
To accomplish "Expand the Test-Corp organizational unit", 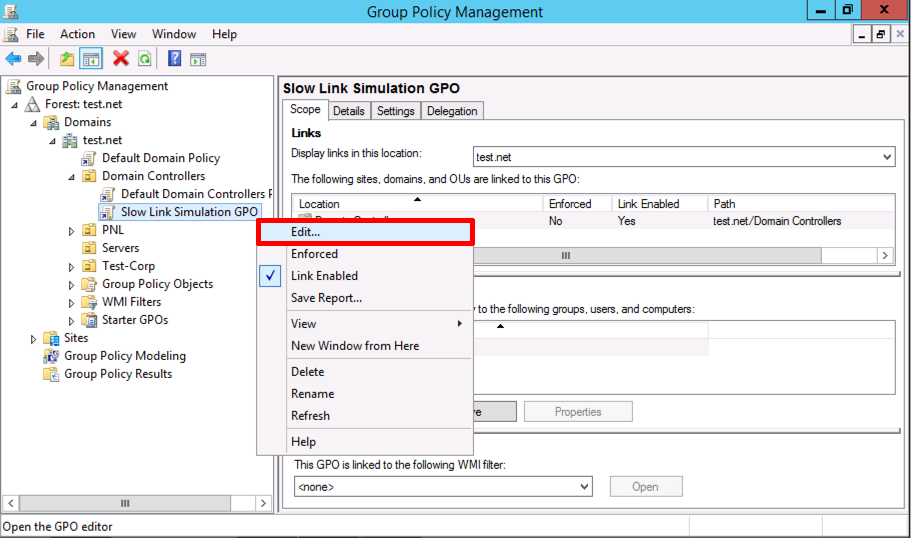I will click(71, 267).
